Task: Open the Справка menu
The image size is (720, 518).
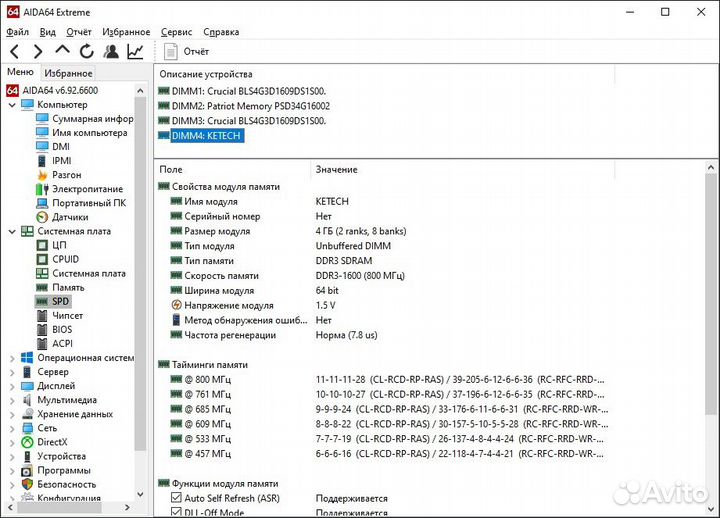Action: pos(221,32)
